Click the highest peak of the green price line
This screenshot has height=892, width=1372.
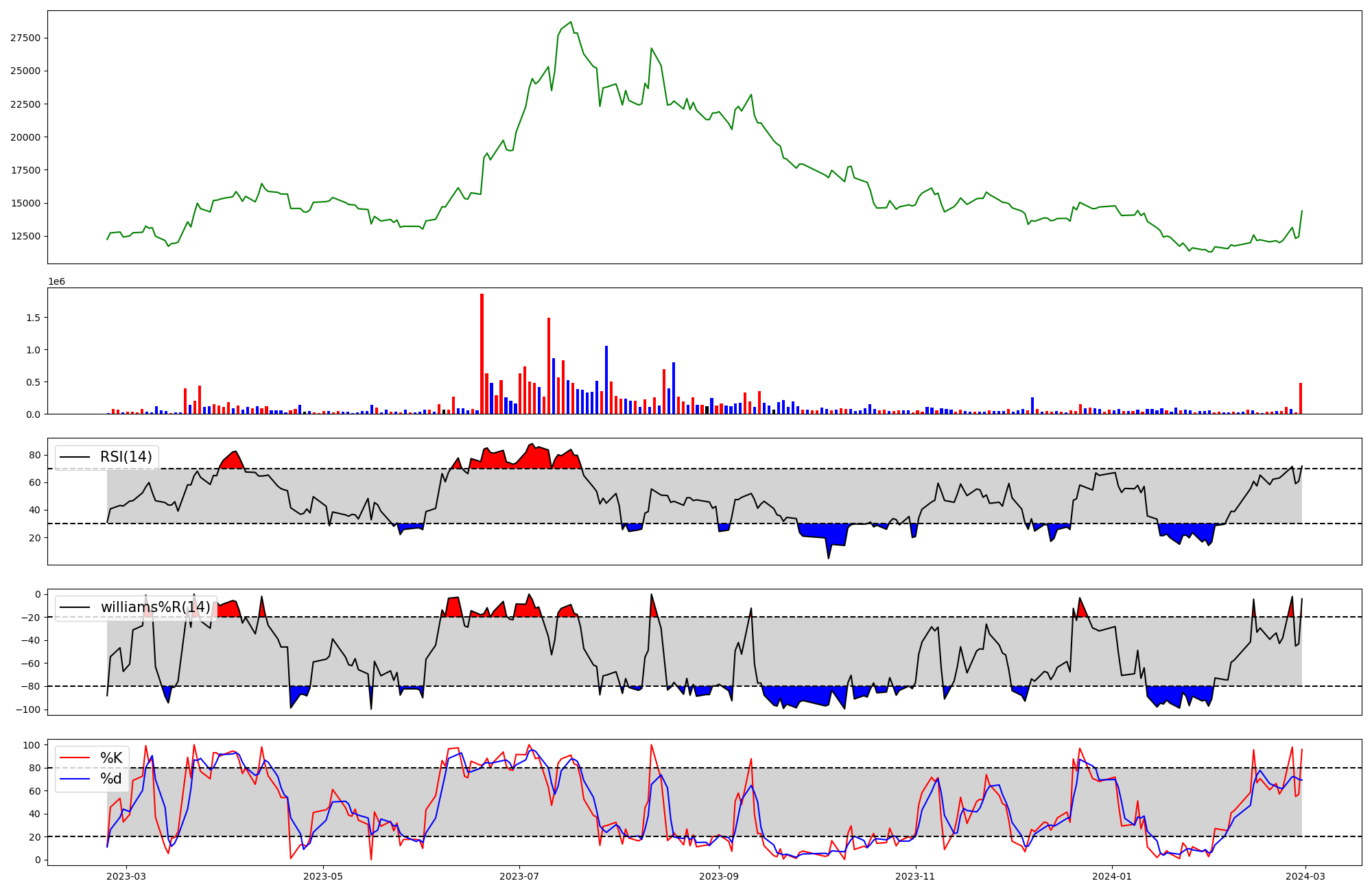point(571,22)
